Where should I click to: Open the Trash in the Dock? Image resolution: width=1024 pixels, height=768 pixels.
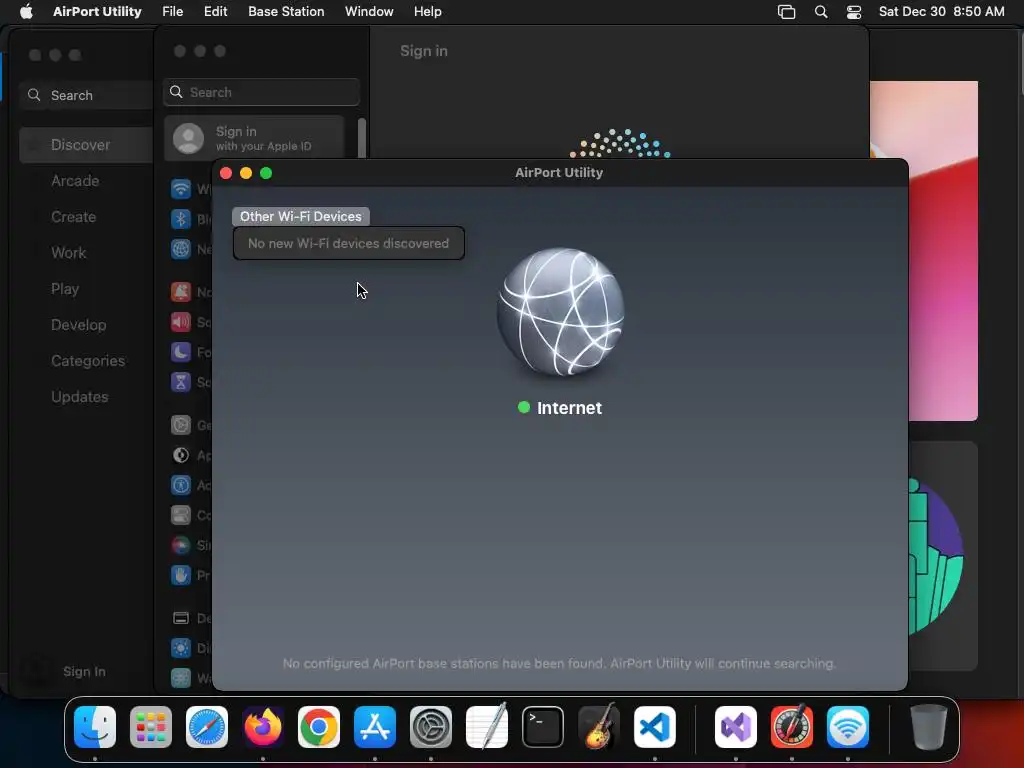pos(929,727)
